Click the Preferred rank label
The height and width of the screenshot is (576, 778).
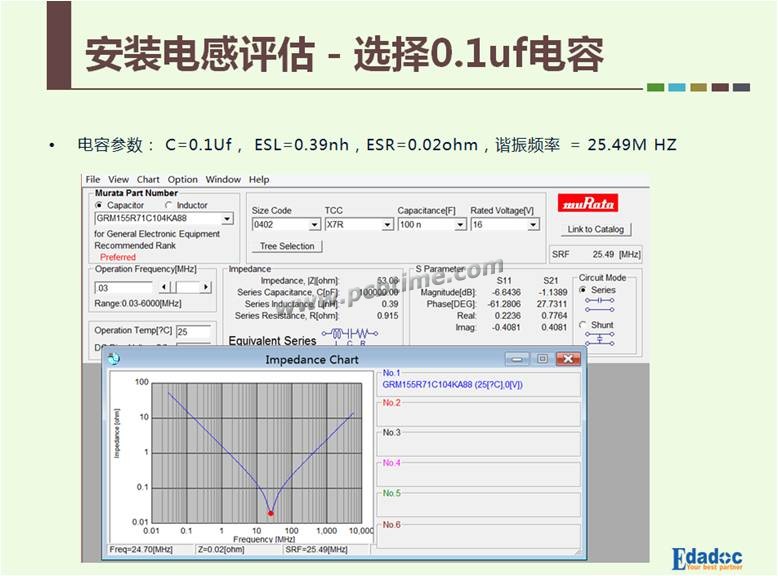click(x=118, y=257)
